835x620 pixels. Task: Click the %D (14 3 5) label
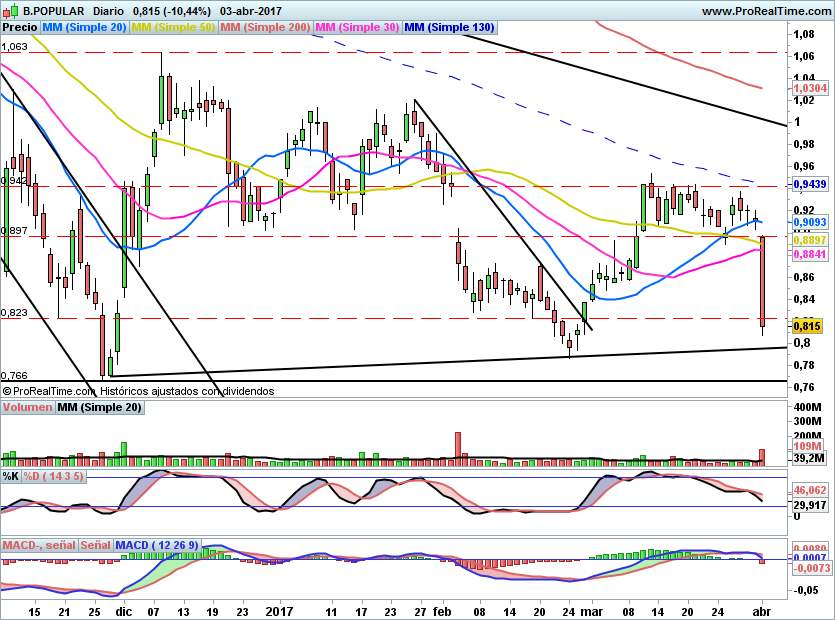53,476
